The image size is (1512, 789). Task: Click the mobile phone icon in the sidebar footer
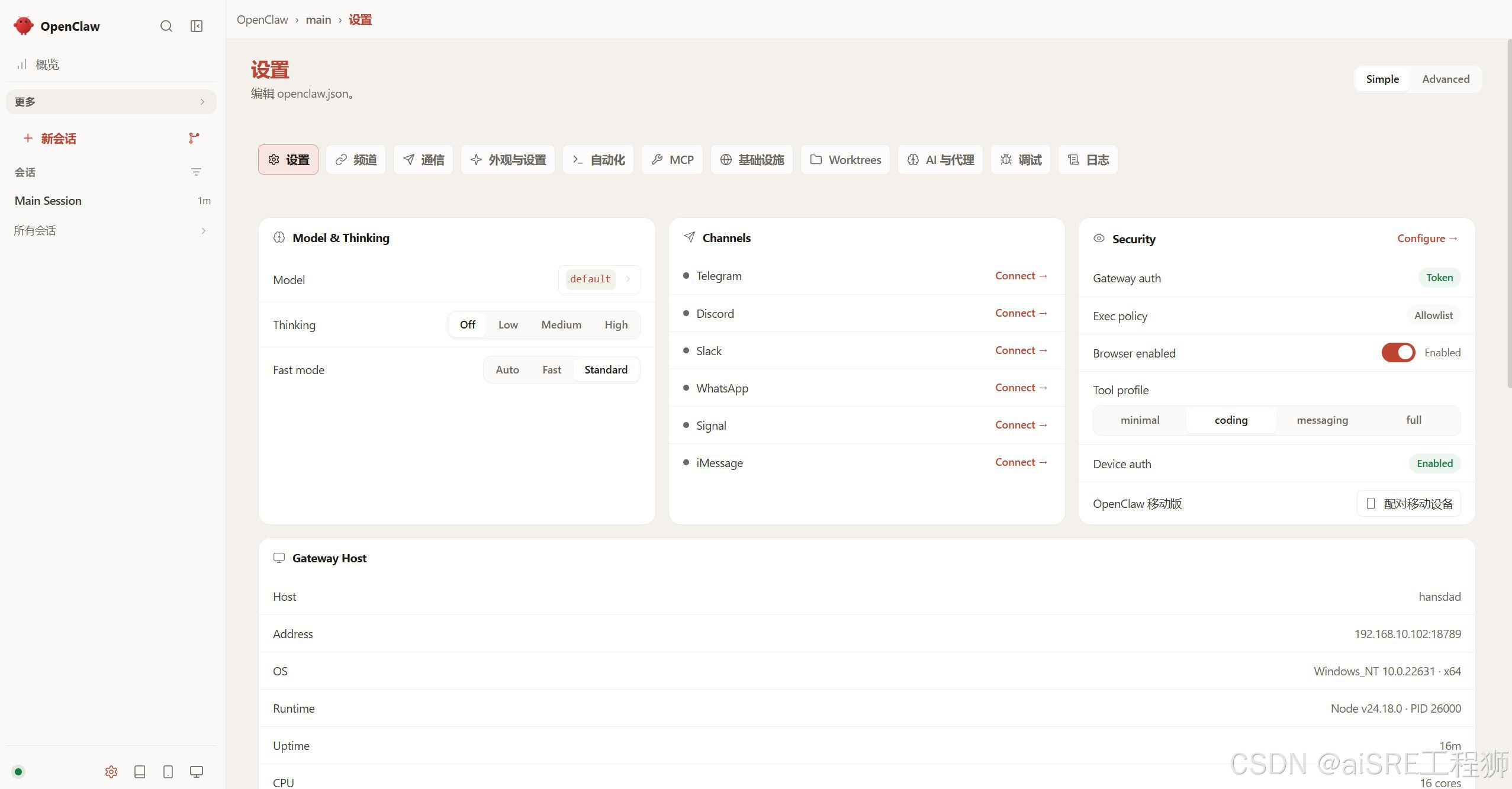tap(168, 771)
